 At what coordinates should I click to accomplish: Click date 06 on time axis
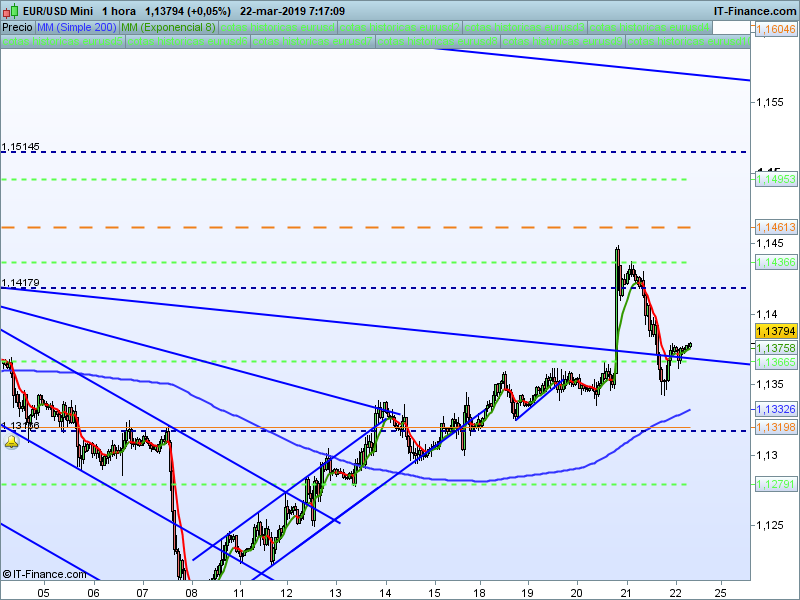[93, 592]
